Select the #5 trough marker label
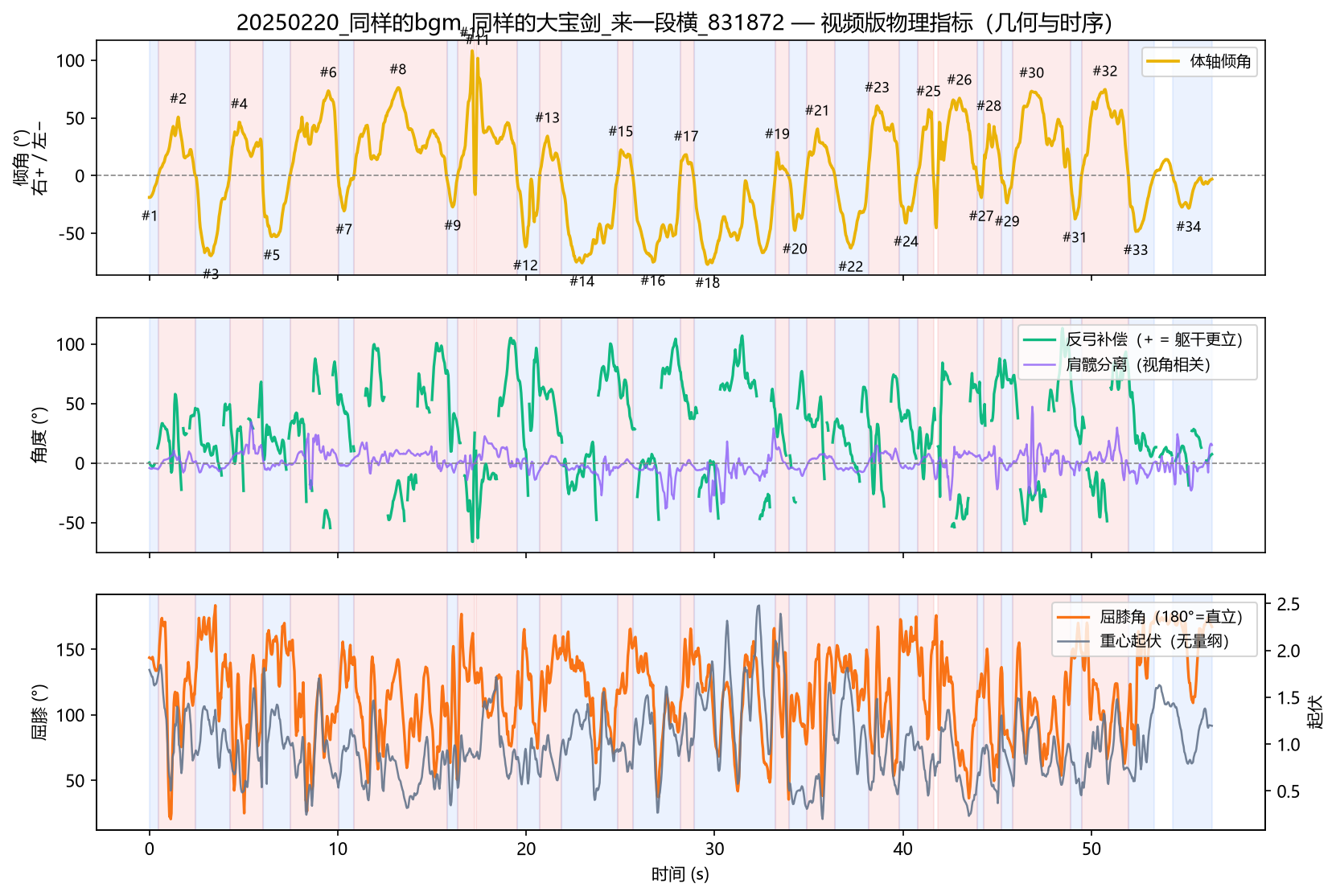 tap(272, 255)
